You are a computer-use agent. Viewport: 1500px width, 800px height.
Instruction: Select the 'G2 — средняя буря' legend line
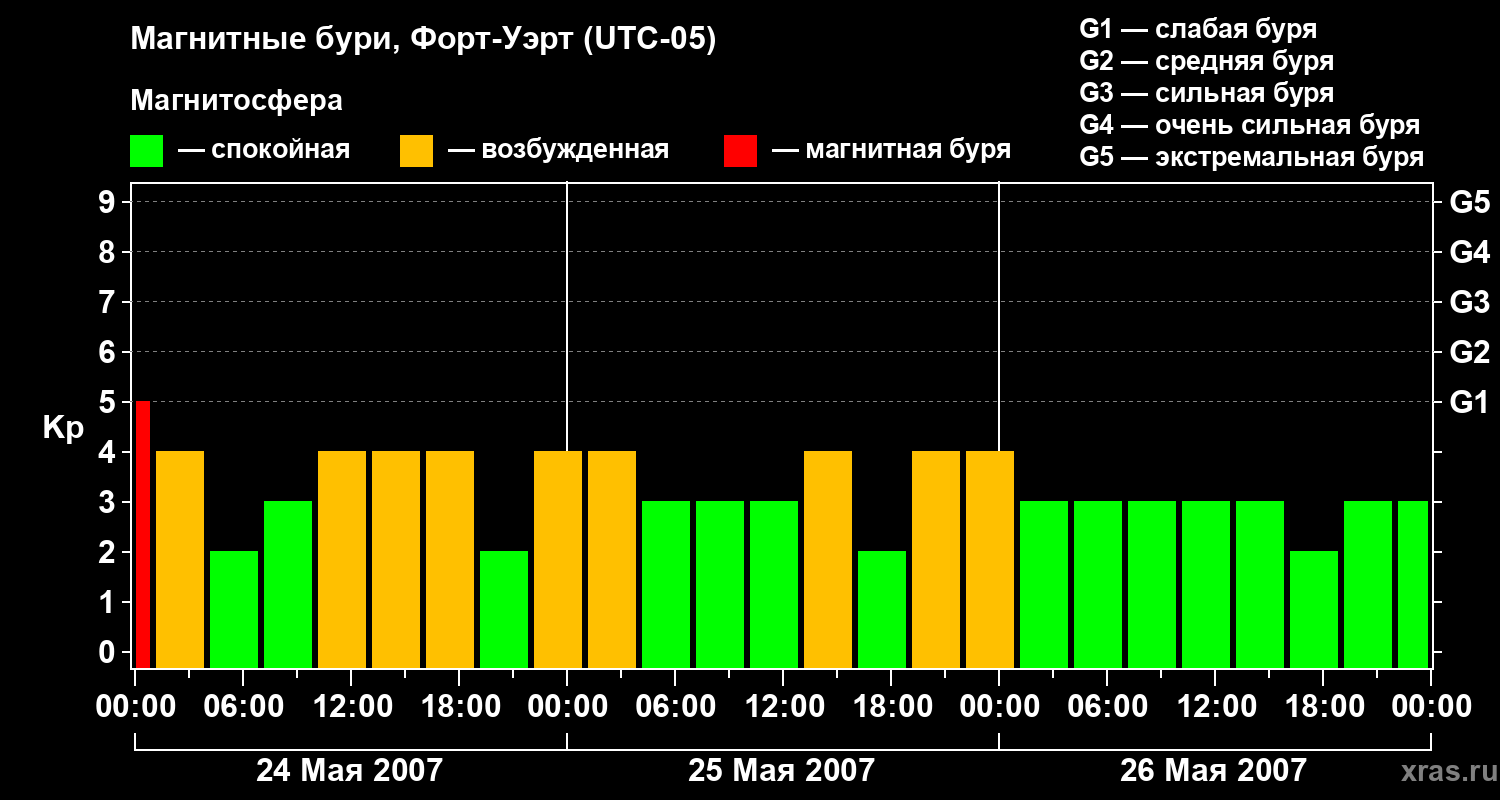[1207, 61]
